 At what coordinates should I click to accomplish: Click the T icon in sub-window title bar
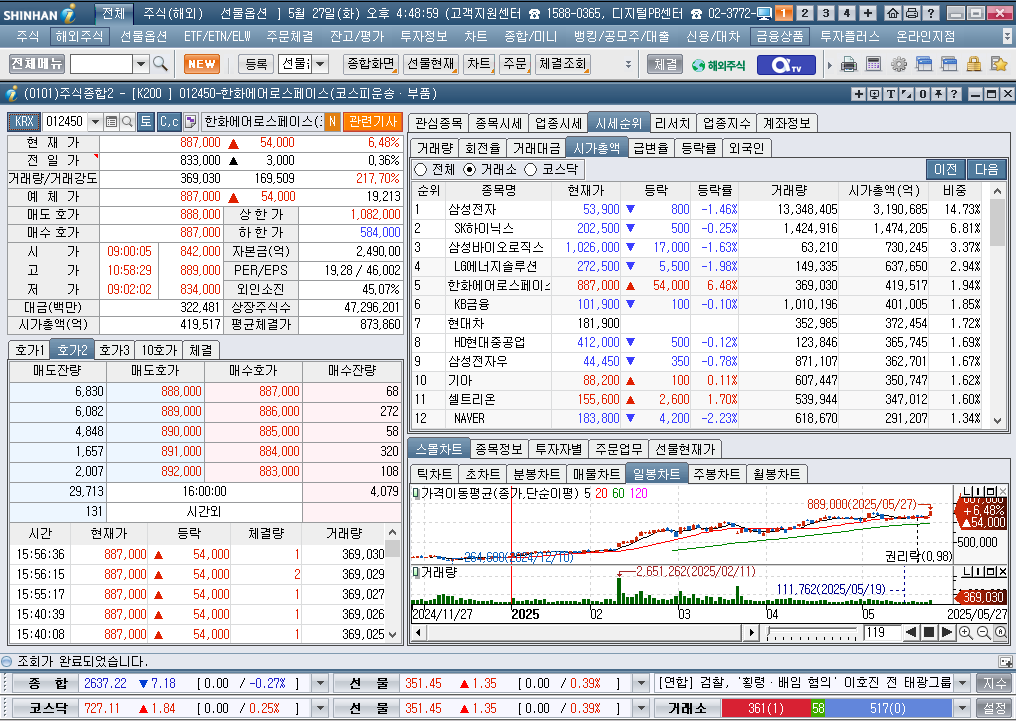pos(891,94)
